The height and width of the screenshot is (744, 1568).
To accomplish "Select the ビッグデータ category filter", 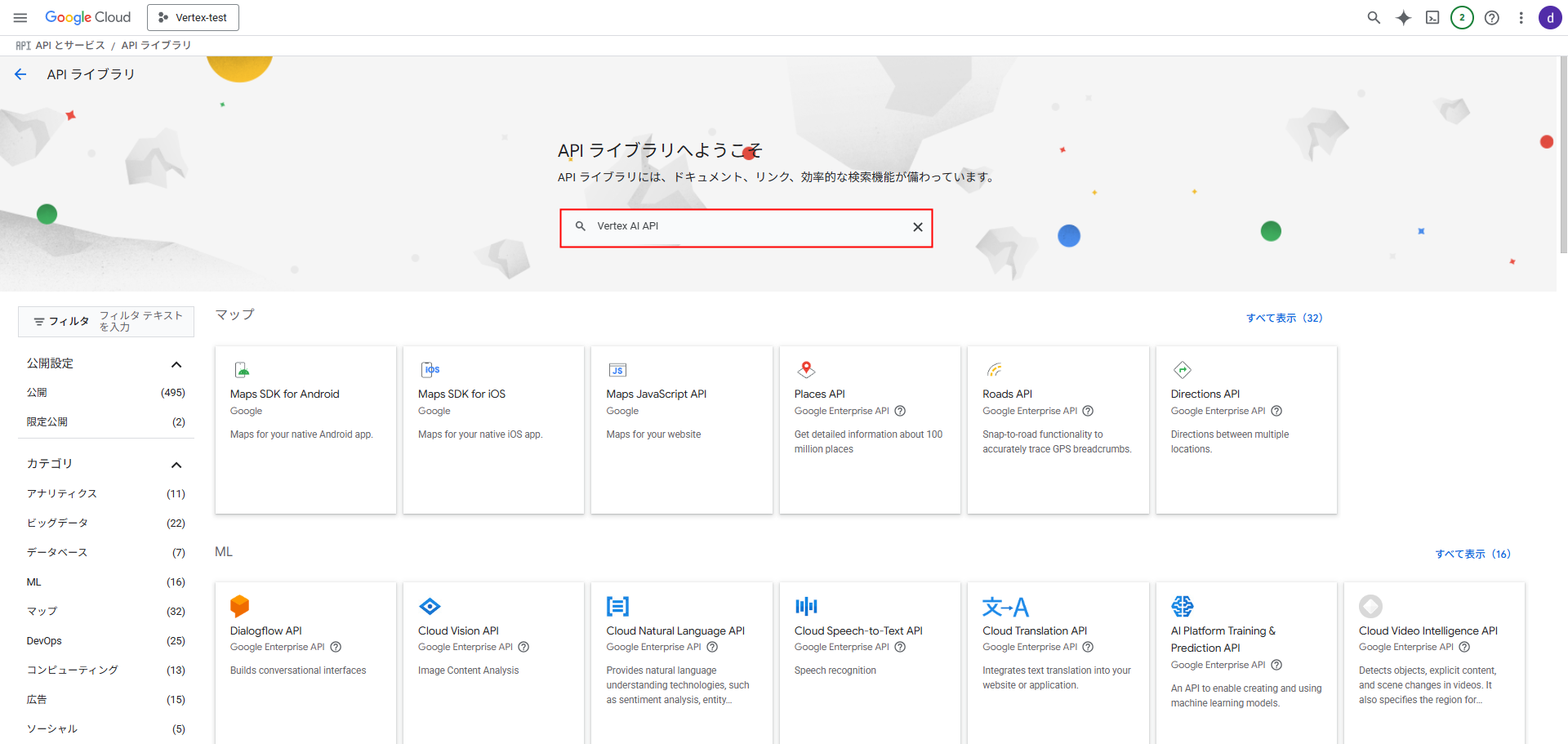I will pos(57,523).
